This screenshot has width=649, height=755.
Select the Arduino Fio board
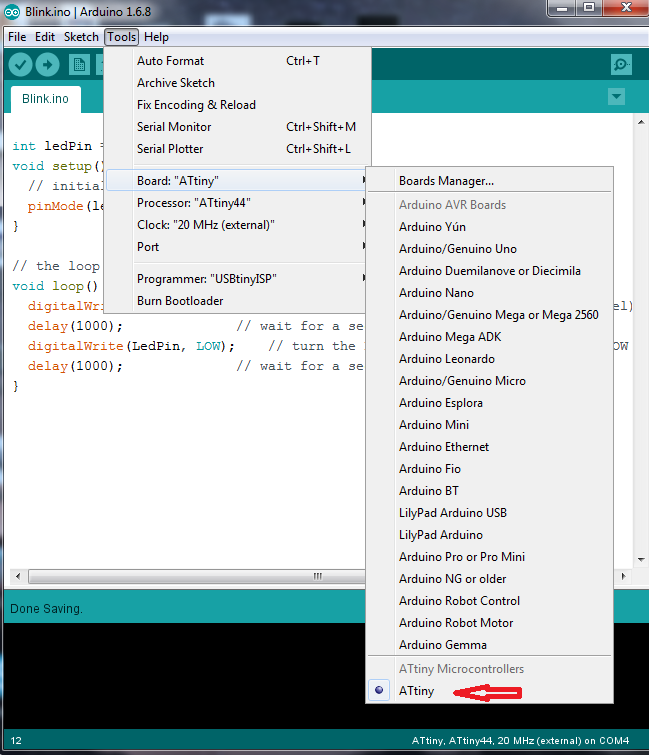[x=489, y=469]
